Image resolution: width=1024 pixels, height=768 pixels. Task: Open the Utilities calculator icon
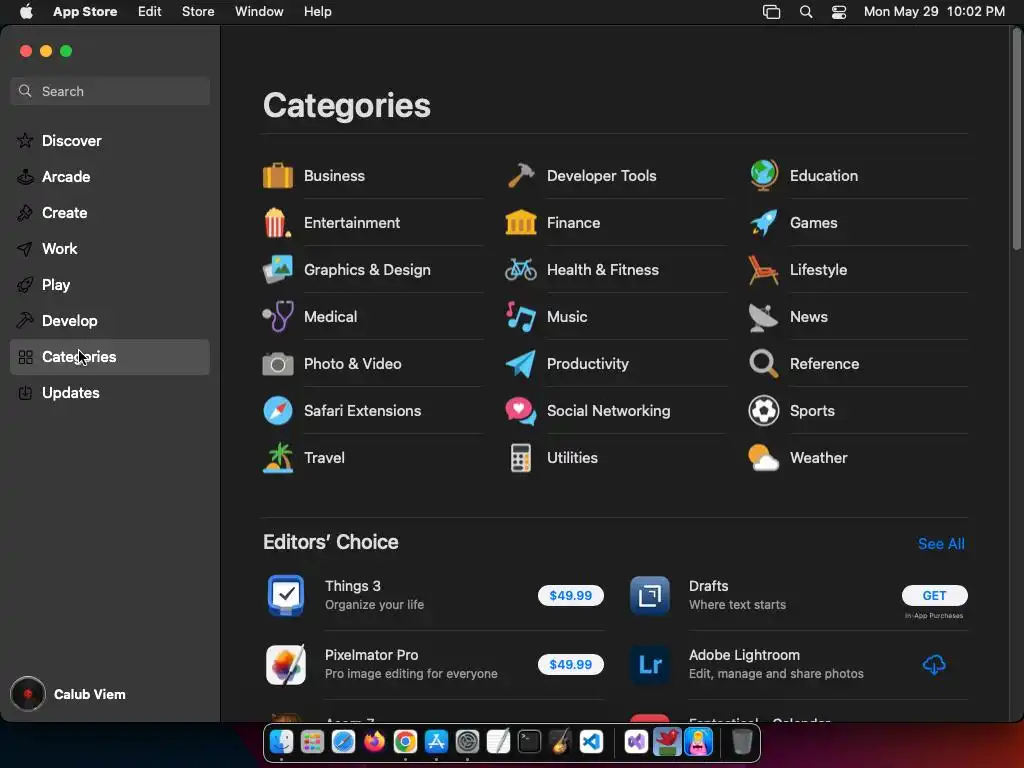coord(520,458)
